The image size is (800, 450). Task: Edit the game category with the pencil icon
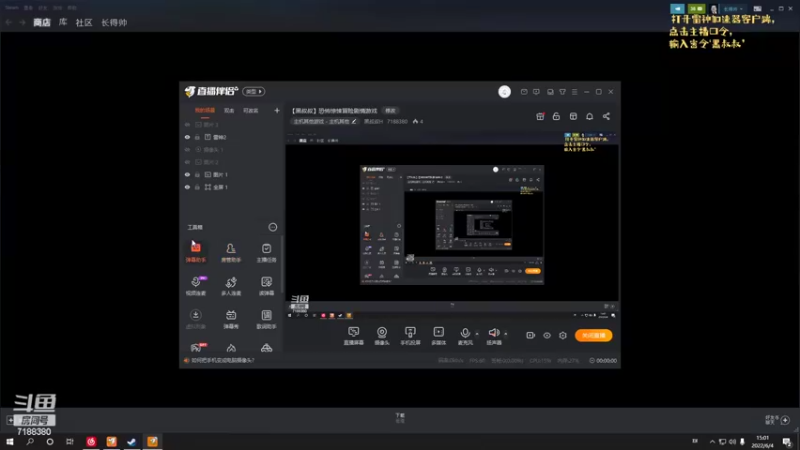coord(354,121)
